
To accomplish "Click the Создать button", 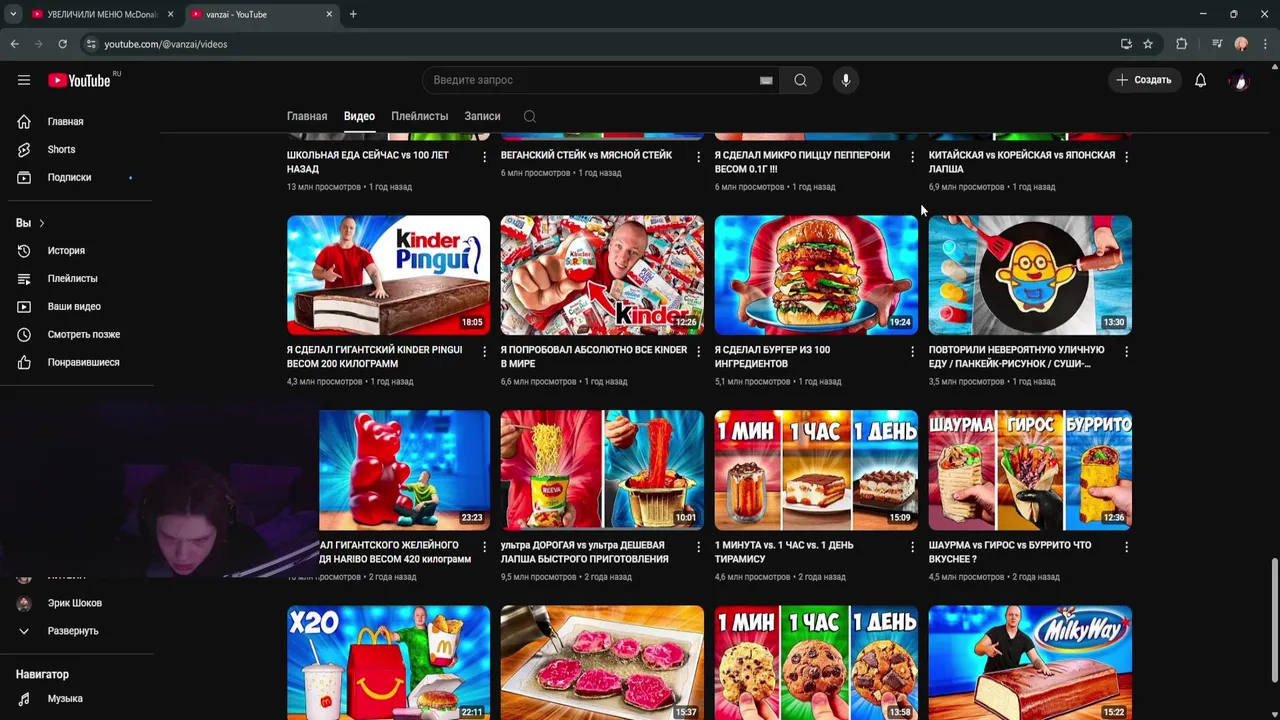I will (1144, 80).
